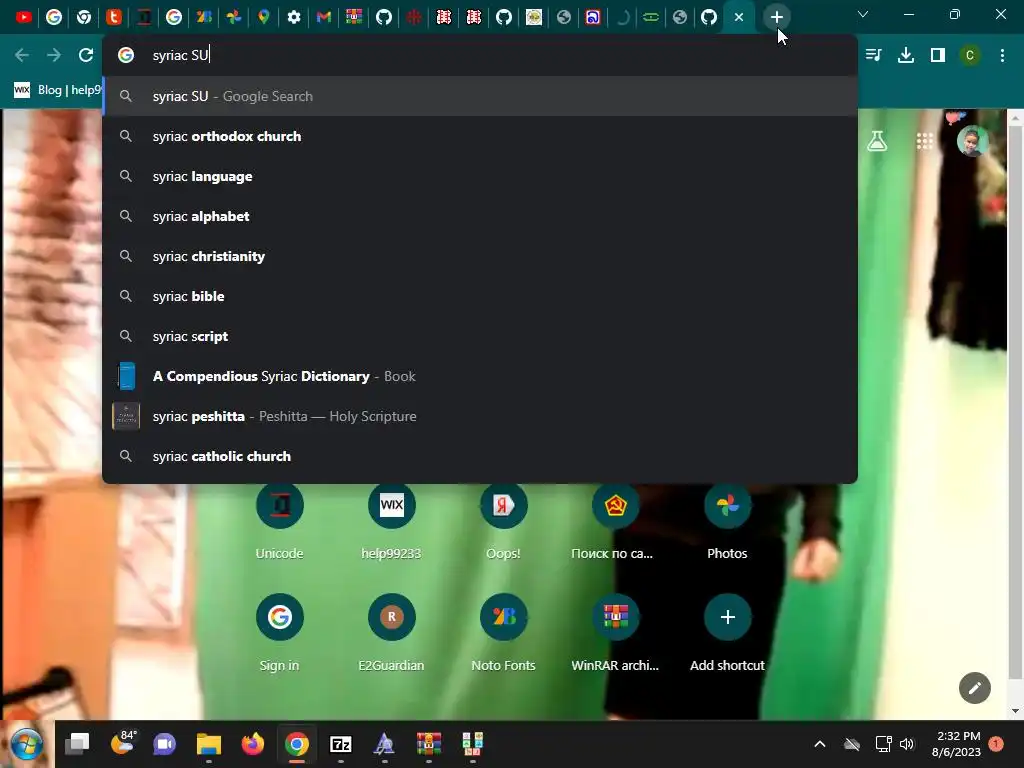The height and width of the screenshot is (768, 1024).
Task: Open the Unicode shortcut
Action: [x=280, y=522]
